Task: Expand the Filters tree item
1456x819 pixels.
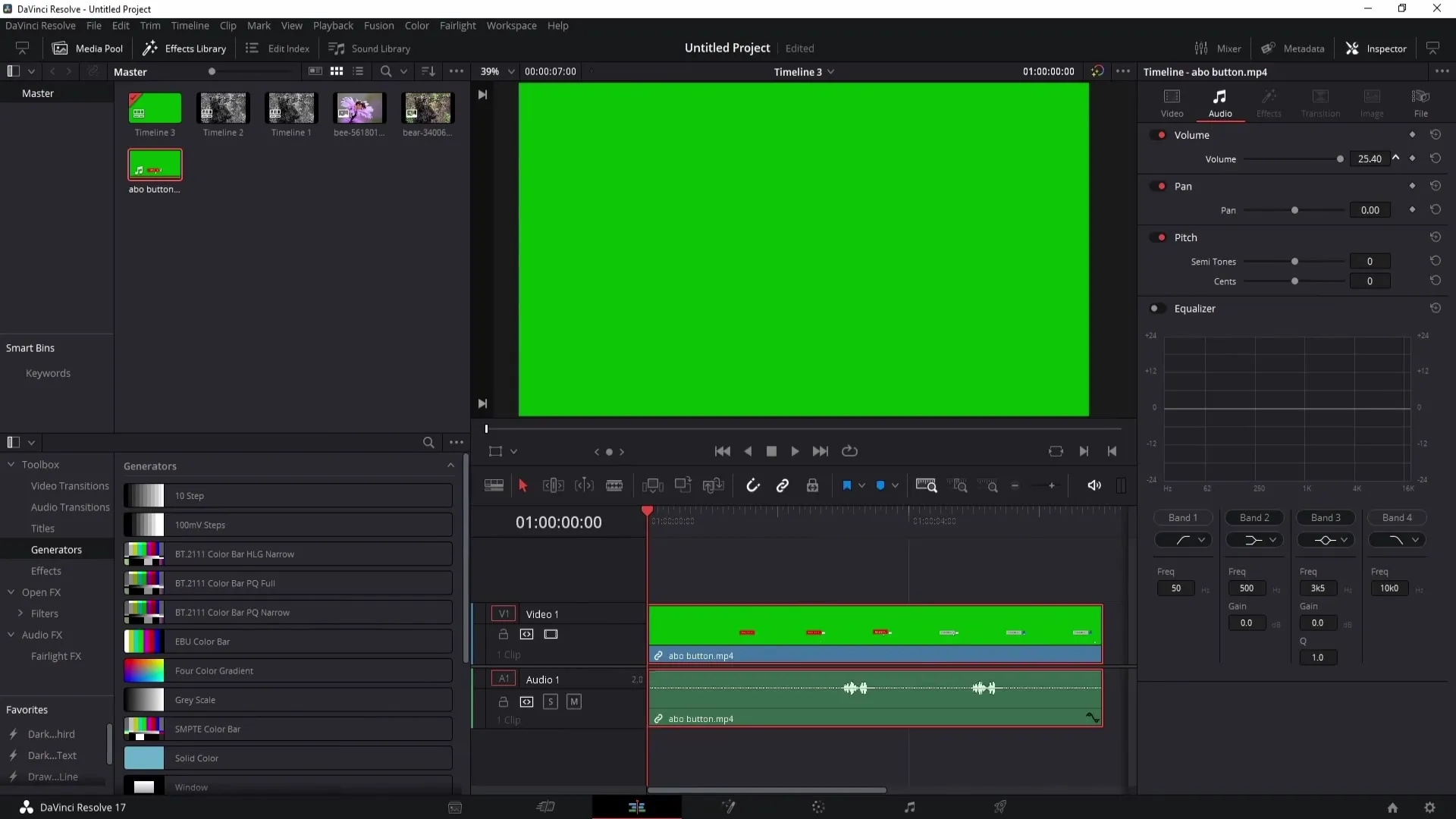Action: coord(20,613)
